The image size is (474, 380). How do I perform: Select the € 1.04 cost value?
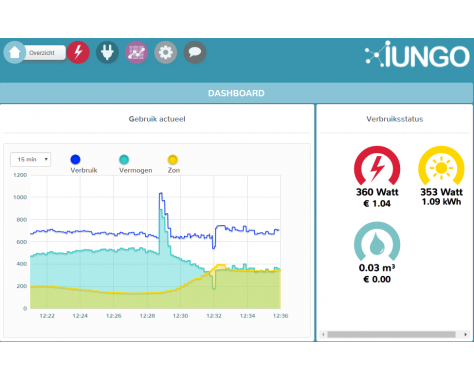tap(377, 204)
